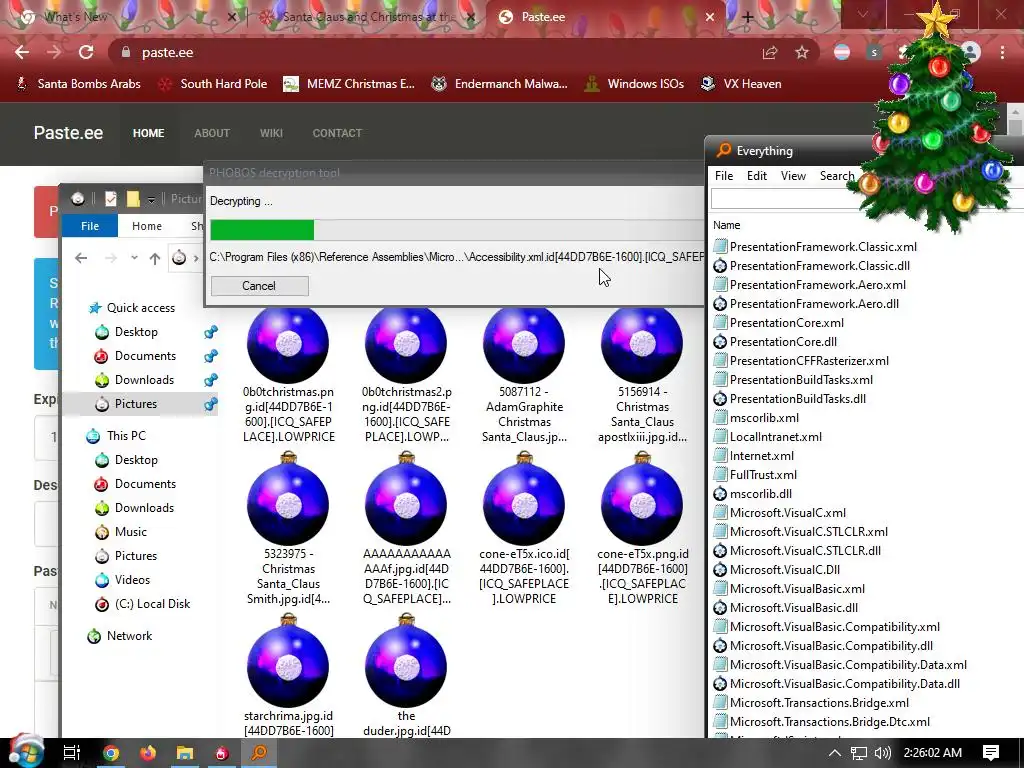Click Firefox icon in taskbar
The height and width of the screenshot is (768, 1024).
tap(148, 753)
